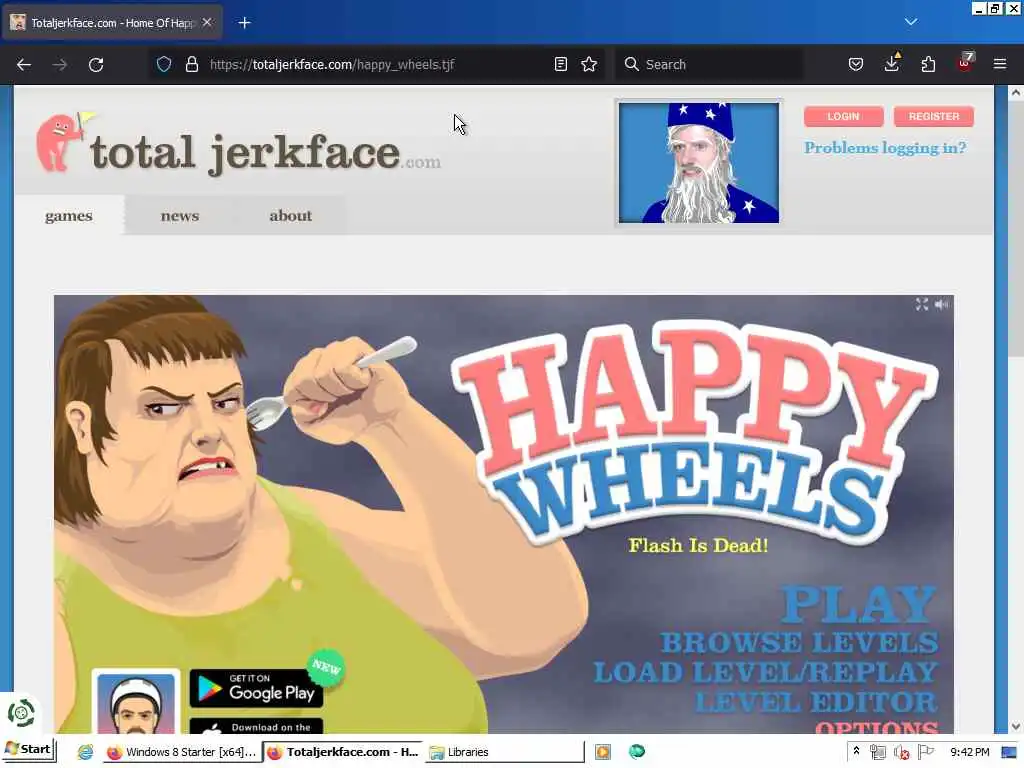Open the network tray icon
Screen dimensions: 1024x768
point(878,752)
